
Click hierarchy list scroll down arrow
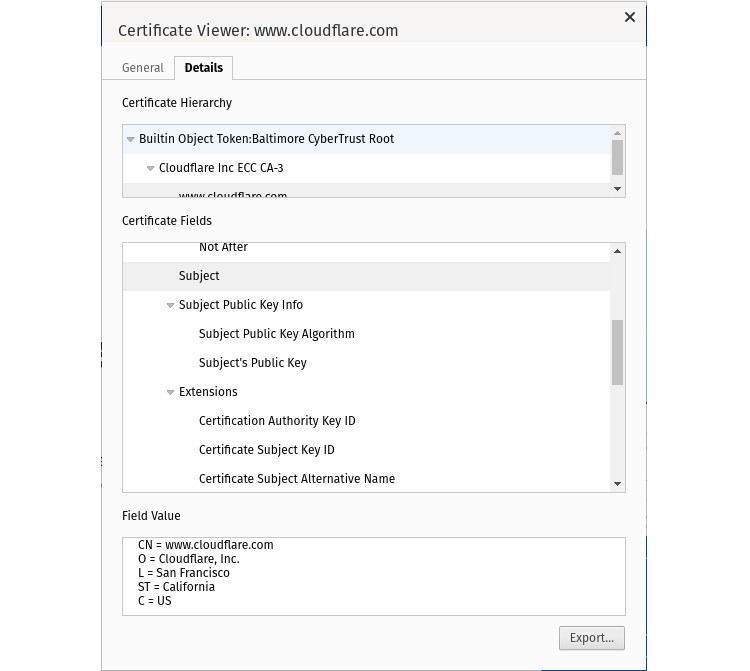617,189
